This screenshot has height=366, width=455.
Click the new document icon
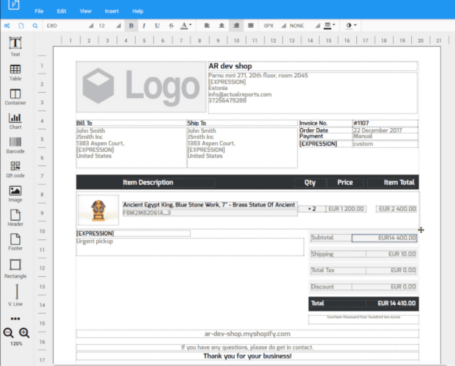point(21,26)
